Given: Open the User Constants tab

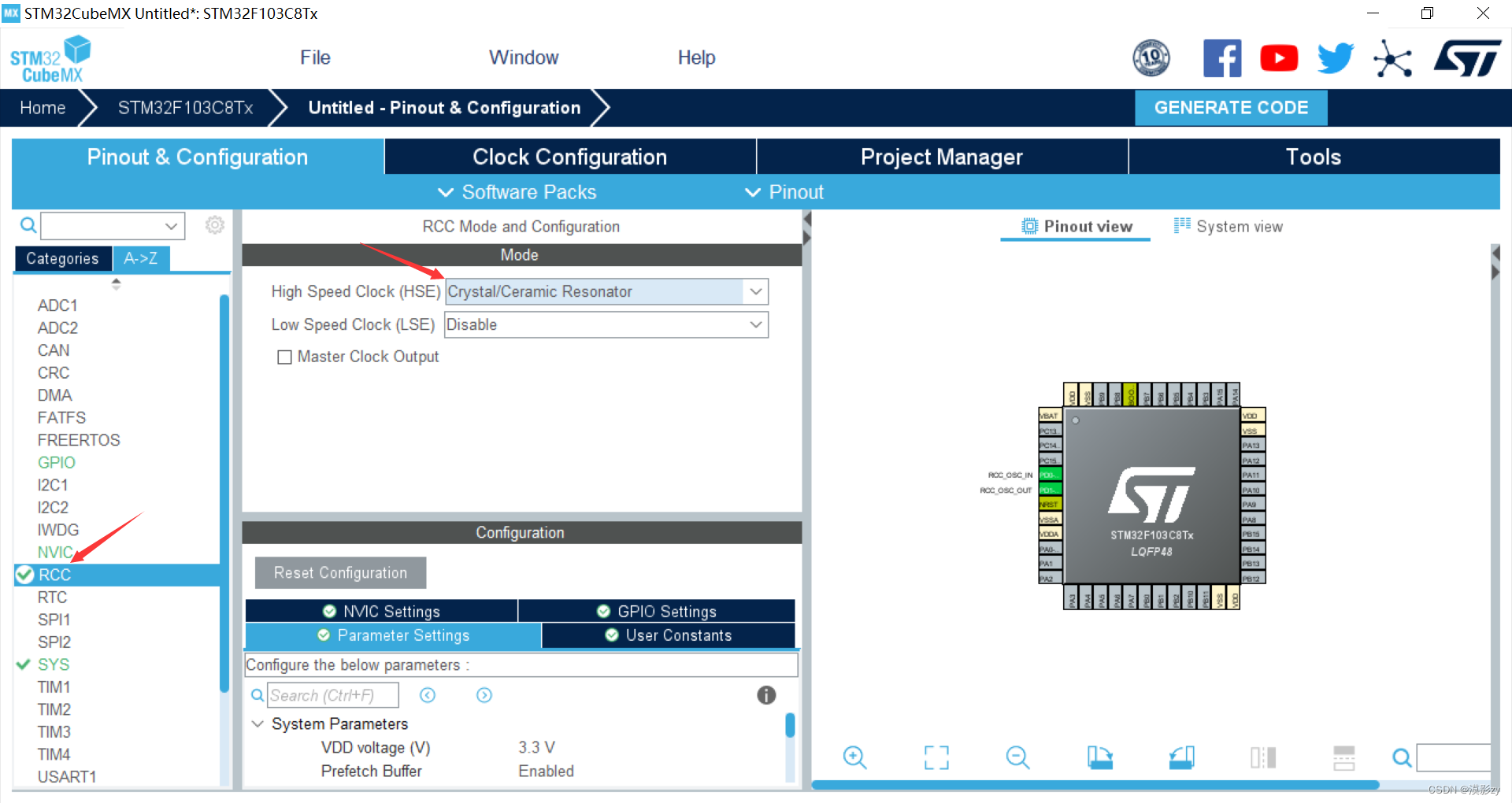Looking at the screenshot, I should click(668, 635).
